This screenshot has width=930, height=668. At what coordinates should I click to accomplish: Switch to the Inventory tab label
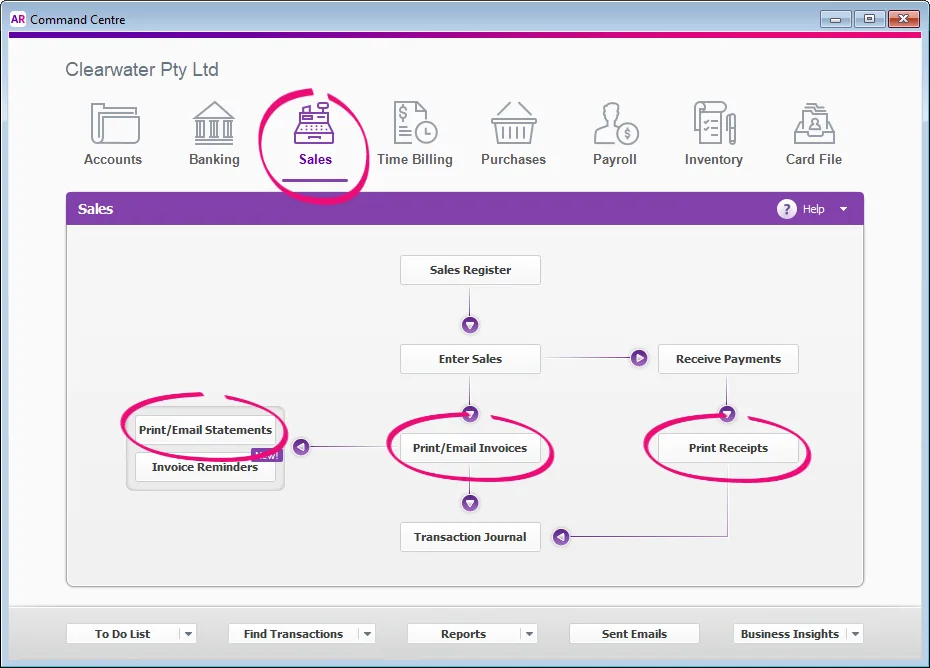click(714, 159)
